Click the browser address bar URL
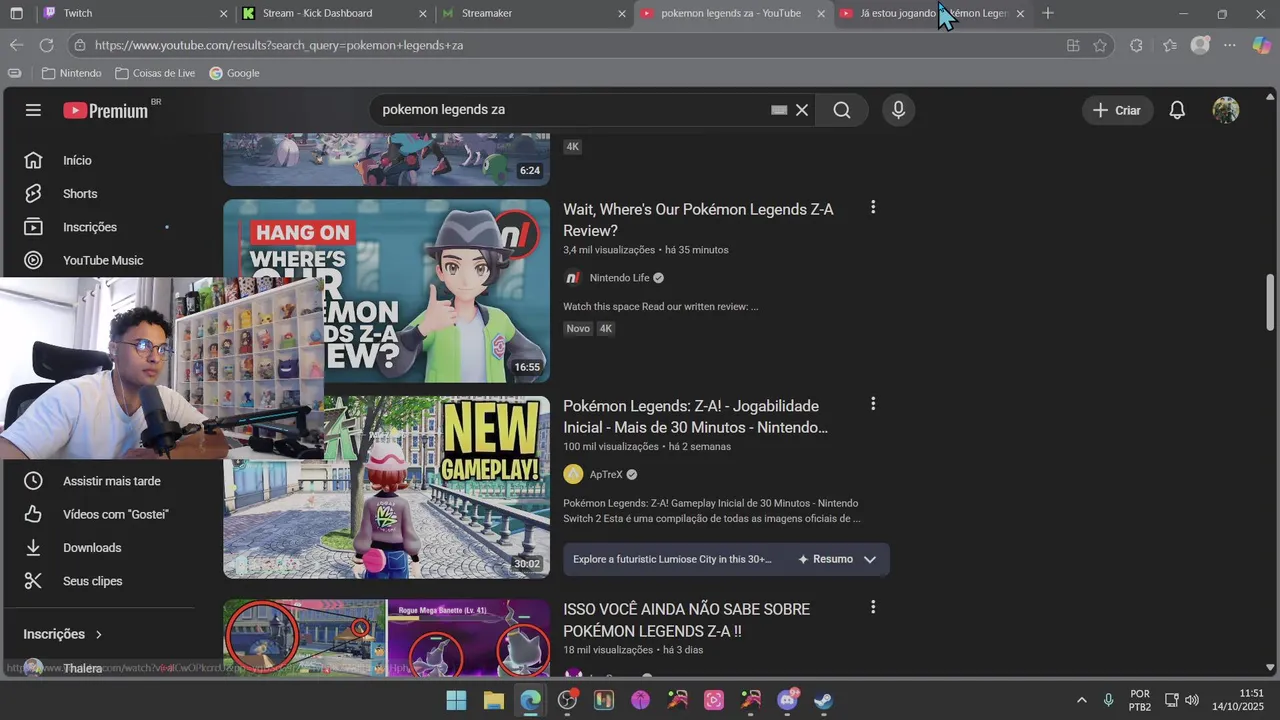Image resolution: width=1280 pixels, height=720 pixels. coord(279,45)
